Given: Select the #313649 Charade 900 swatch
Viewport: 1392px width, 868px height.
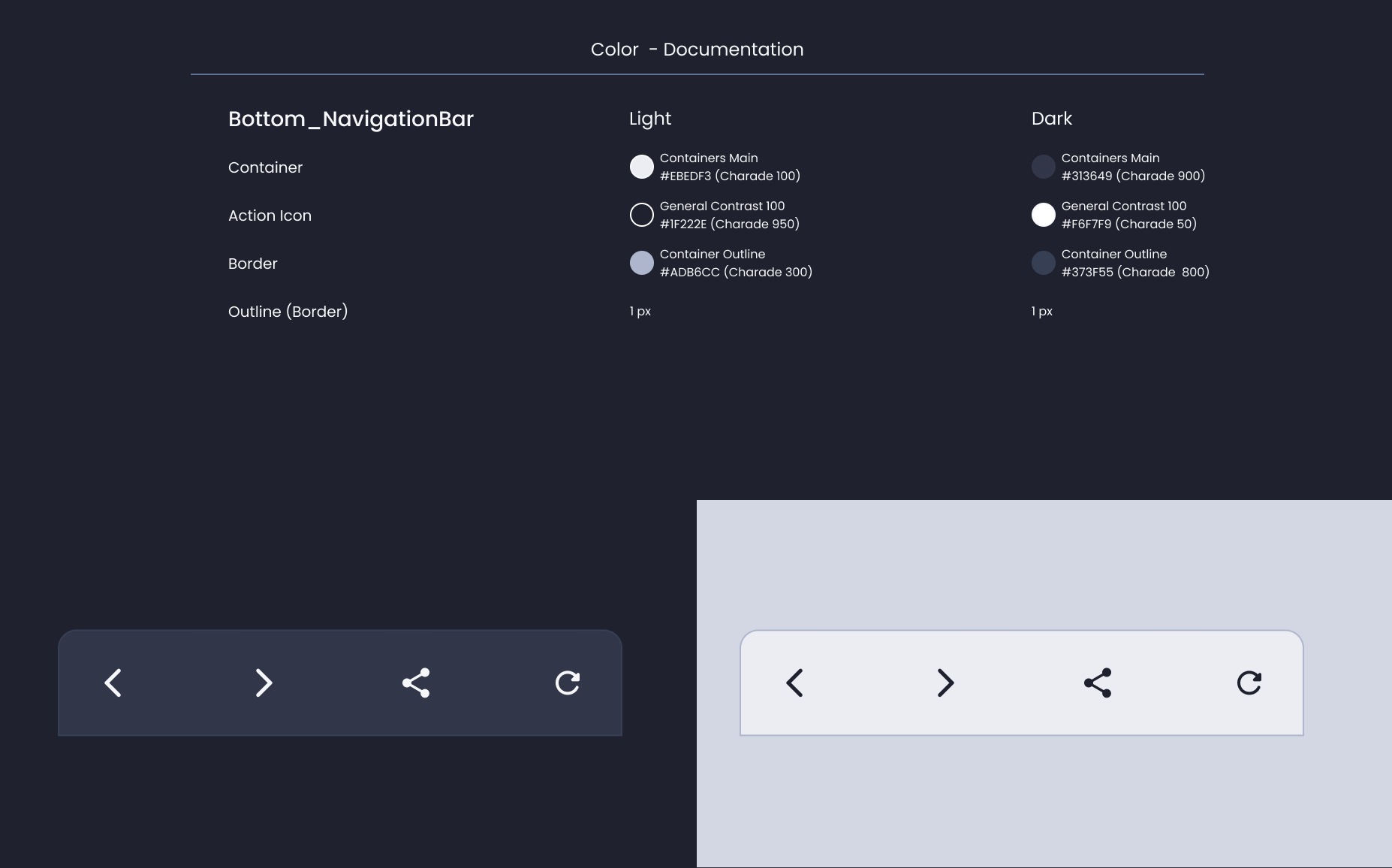Looking at the screenshot, I should pos(1044,167).
